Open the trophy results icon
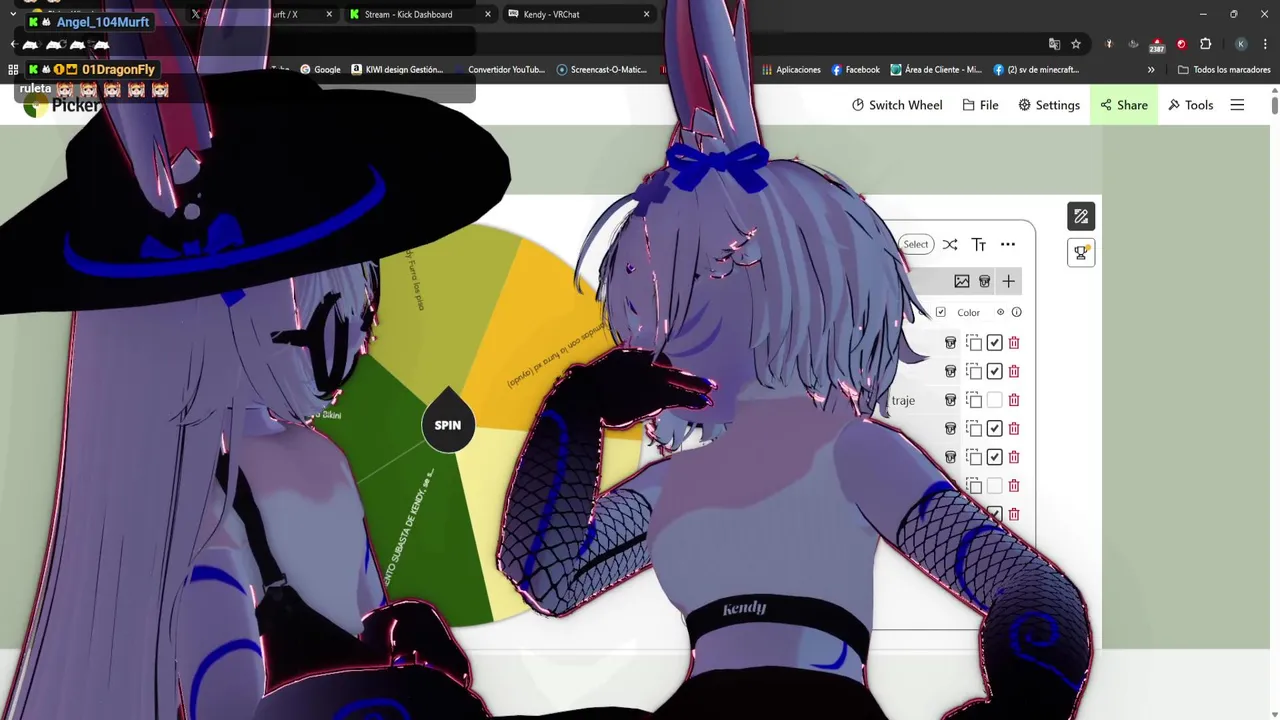1280x720 pixels. coord(1081,252)
